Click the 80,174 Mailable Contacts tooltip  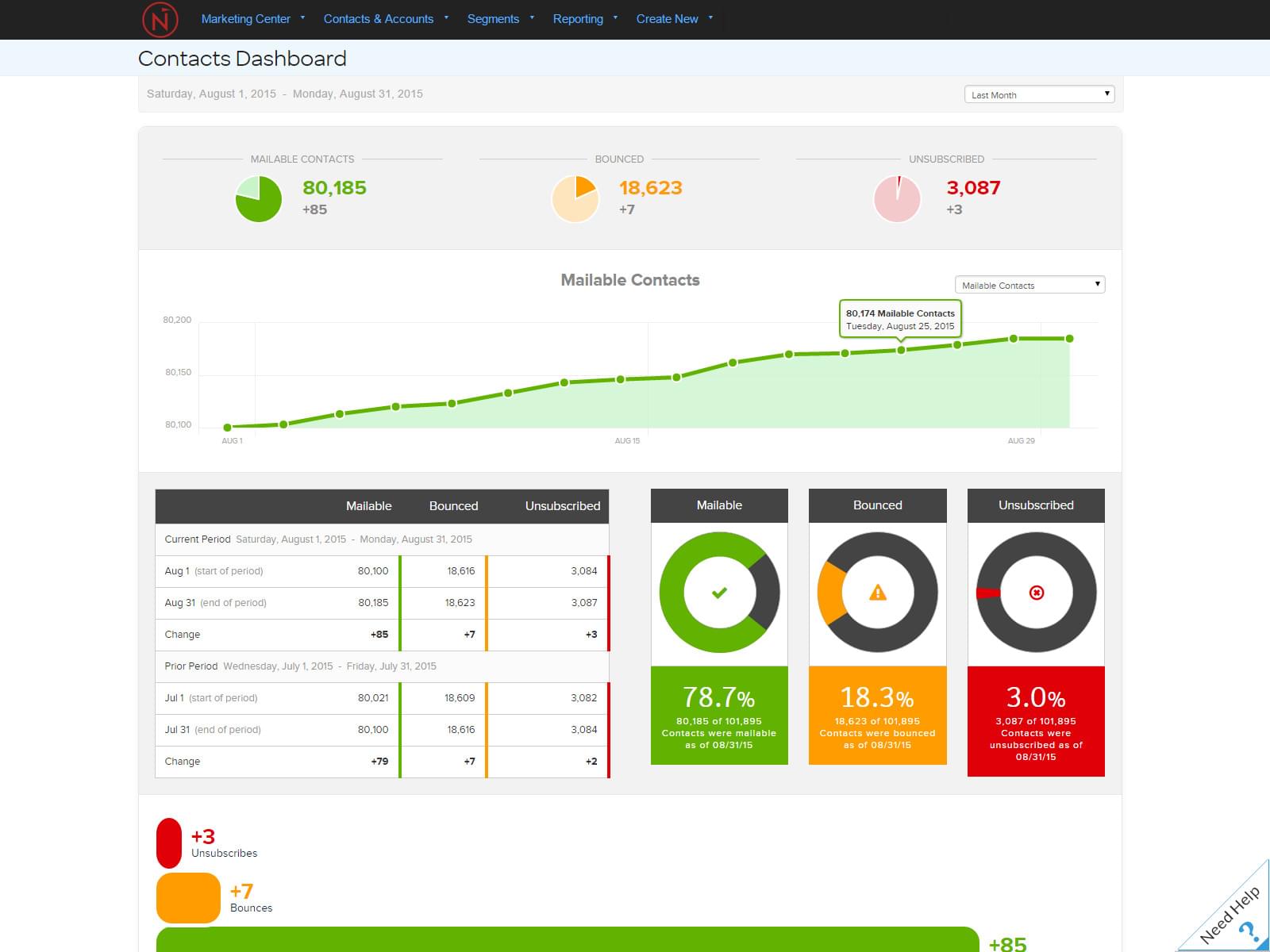[900, 319]
